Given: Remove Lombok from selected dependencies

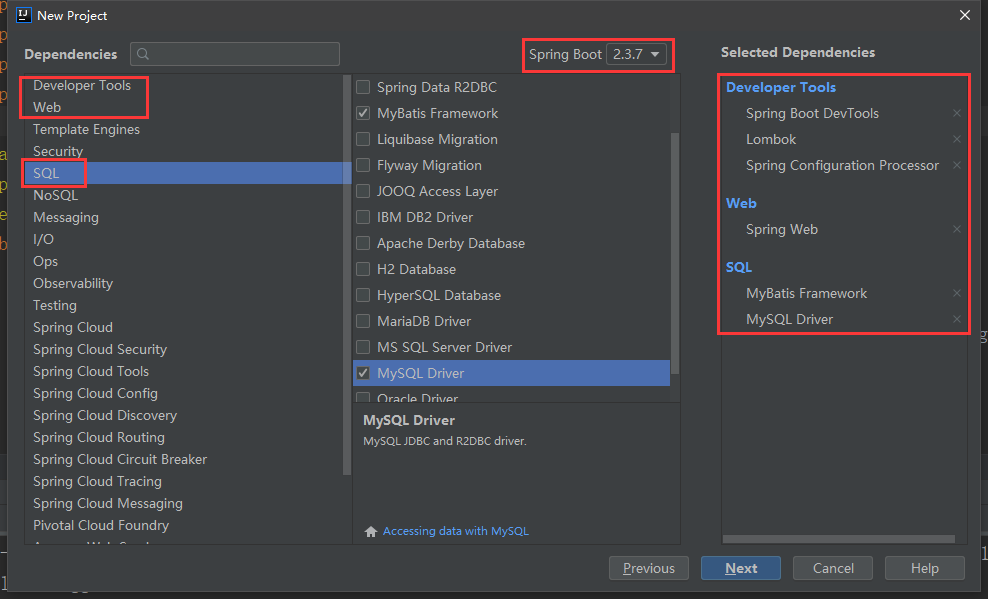Looking at the screenshot, I should 956,139.
